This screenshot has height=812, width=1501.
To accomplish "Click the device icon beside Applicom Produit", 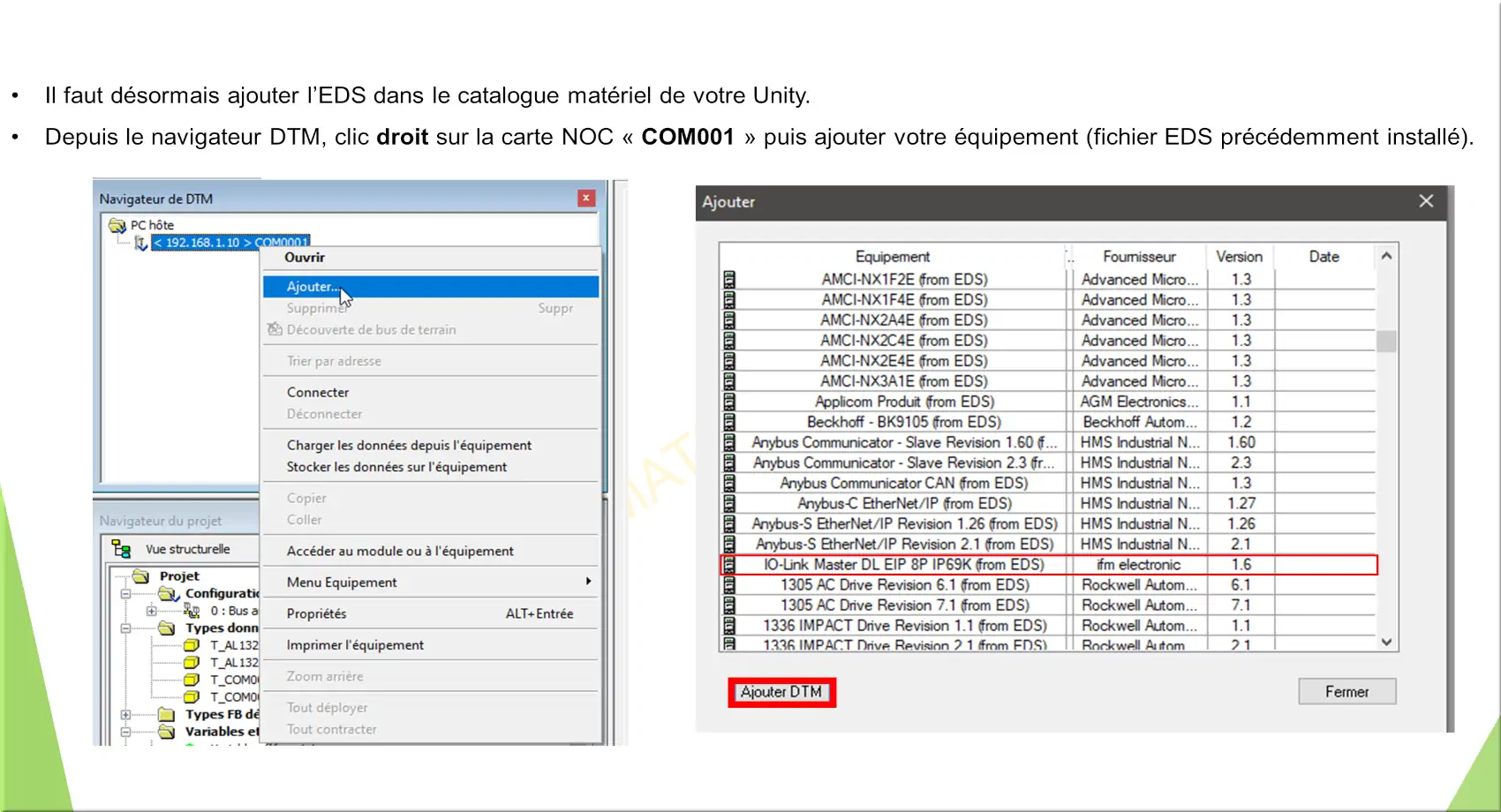I will [729, 402].
